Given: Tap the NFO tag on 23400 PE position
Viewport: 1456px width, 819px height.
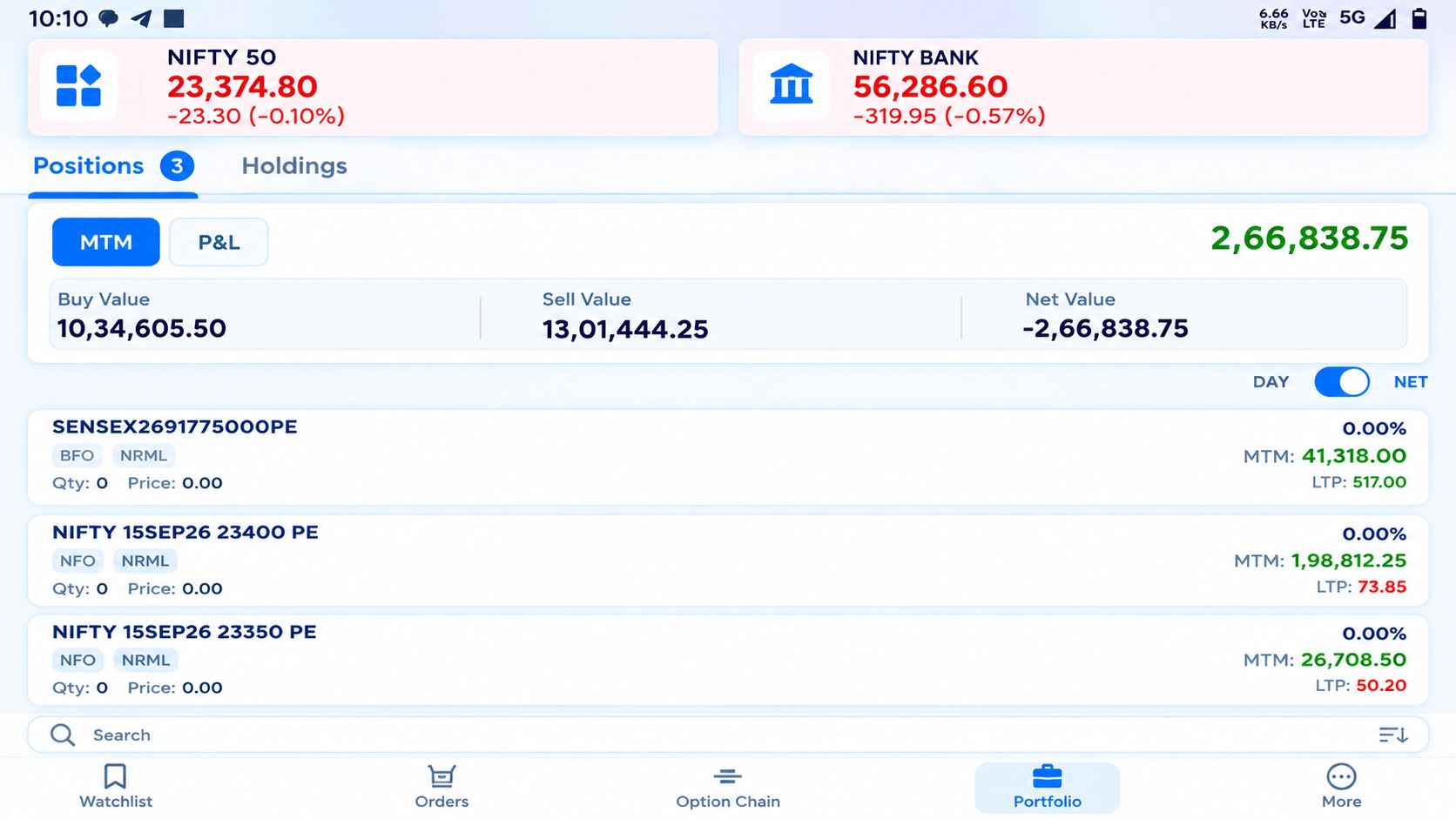Looking at the screenshot, I should (x=78, y=561).
